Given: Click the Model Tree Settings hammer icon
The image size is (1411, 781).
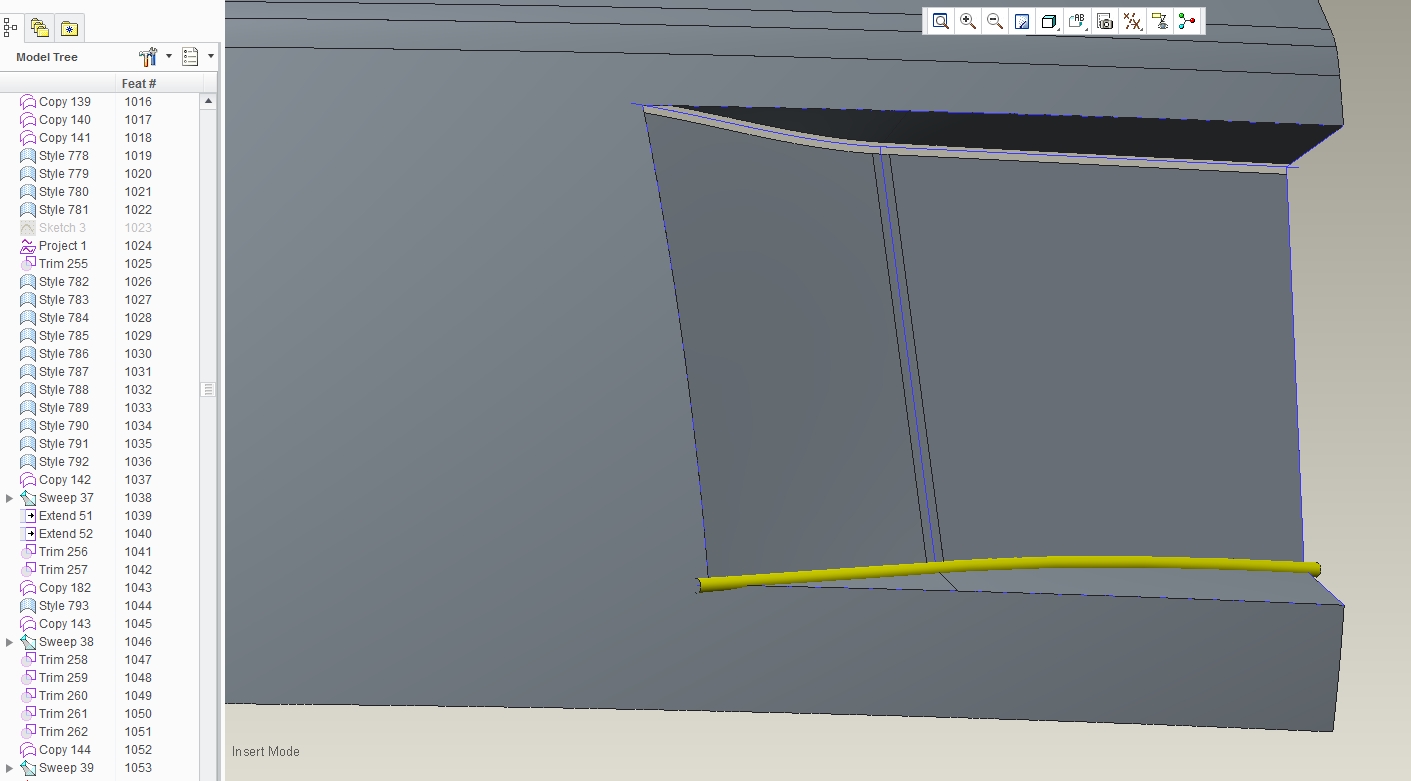Looking at the screenshot, I should click(x=149, y=57).
